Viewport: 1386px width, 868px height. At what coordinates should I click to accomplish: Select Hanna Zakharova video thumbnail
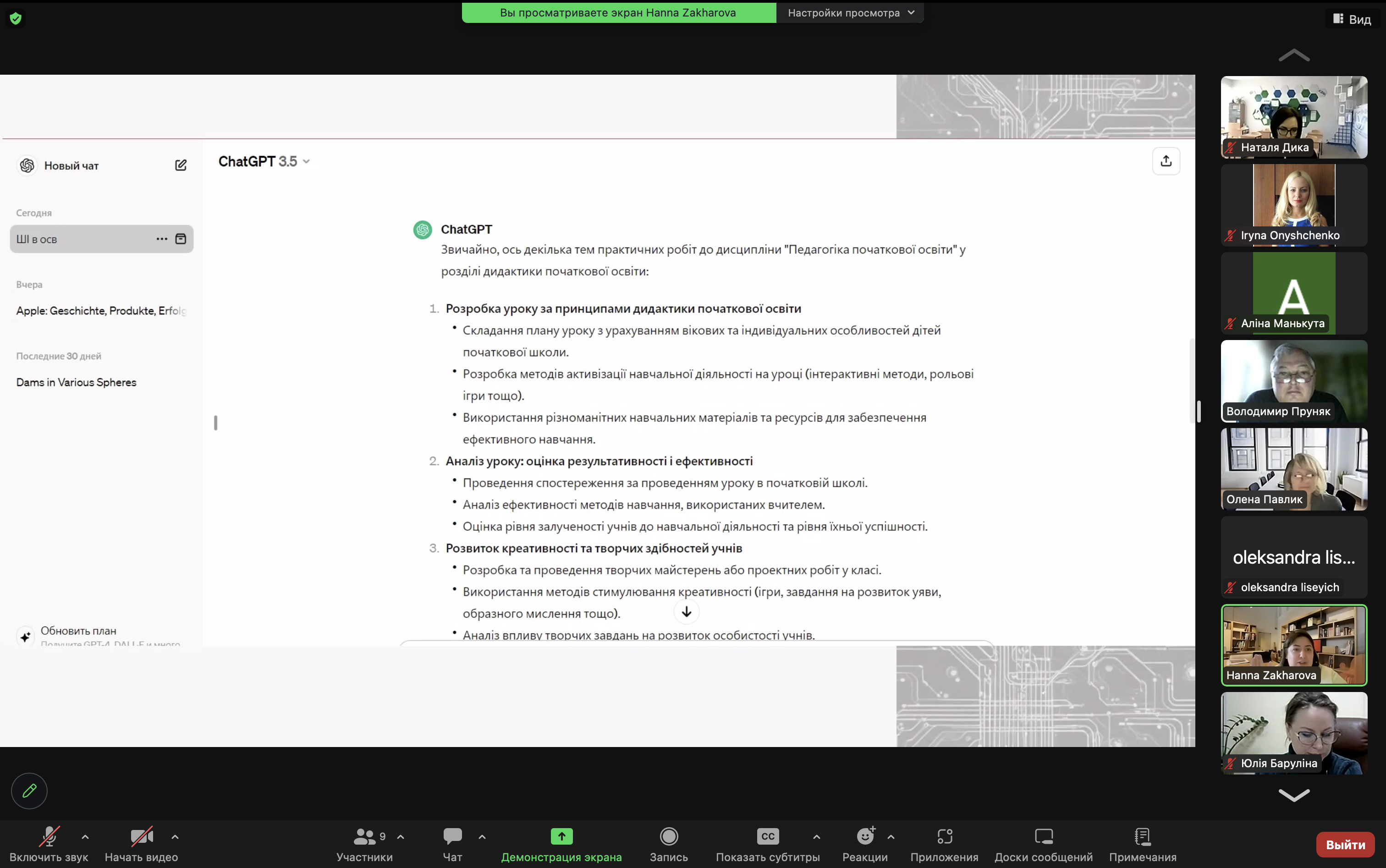point(1293,645)
